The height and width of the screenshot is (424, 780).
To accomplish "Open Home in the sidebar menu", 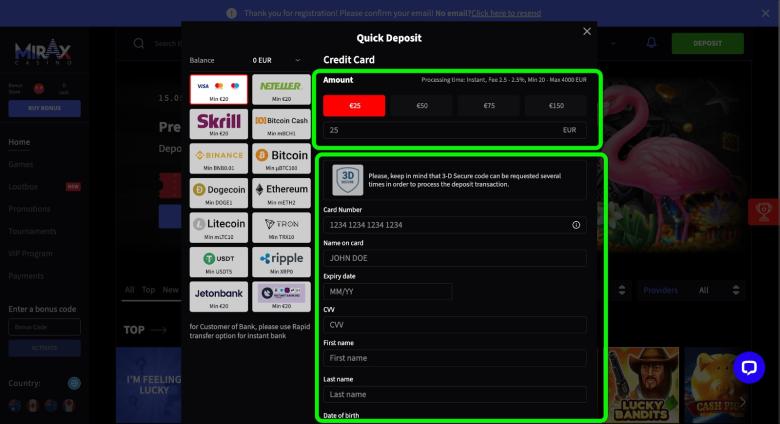I will [19, 142].
